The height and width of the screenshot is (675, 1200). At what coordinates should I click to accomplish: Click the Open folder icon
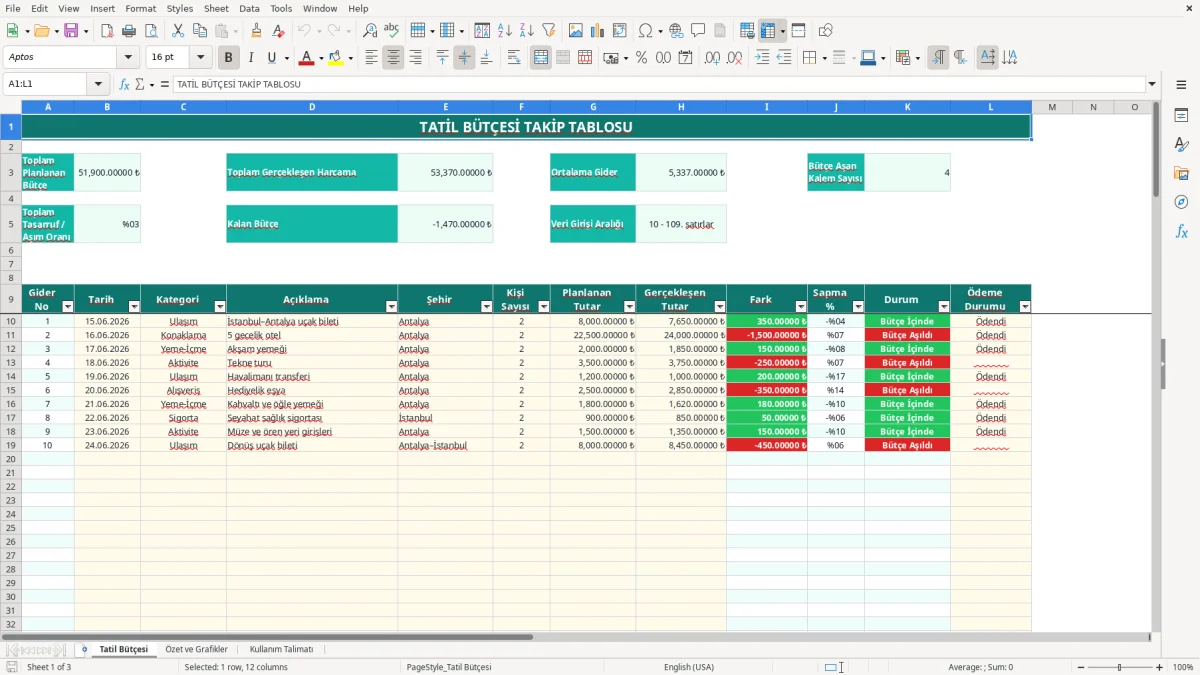pos(41,31)
